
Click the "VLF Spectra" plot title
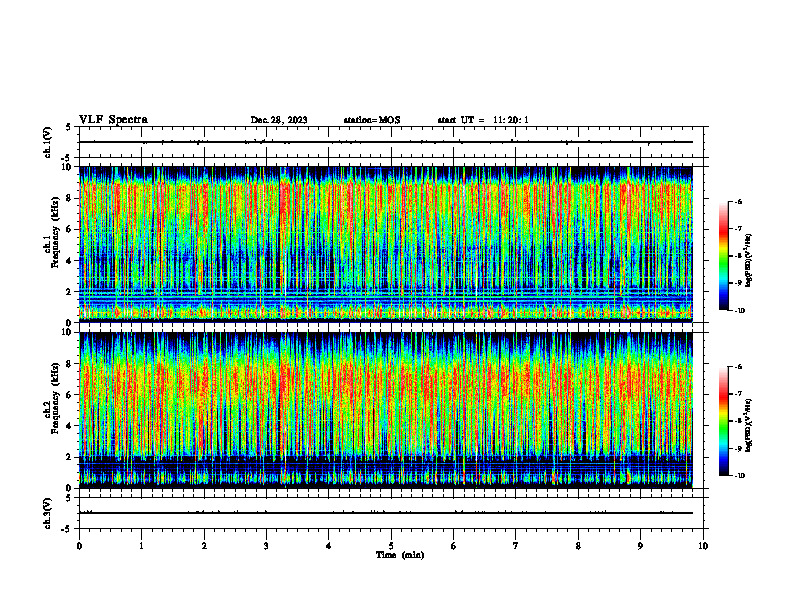(x=113, y=120)
